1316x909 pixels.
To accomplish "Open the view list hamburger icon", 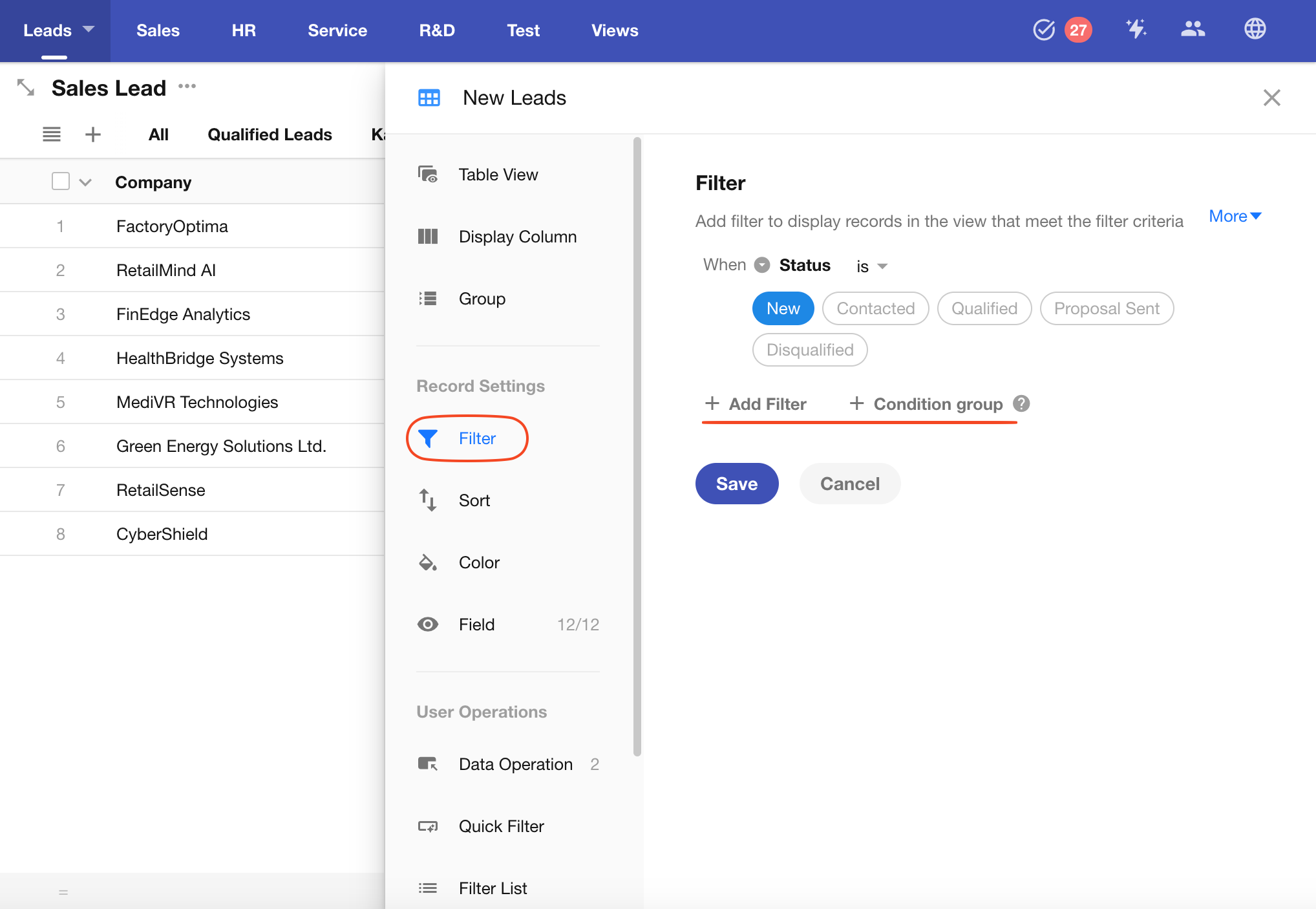I will [x=52, y=134].
